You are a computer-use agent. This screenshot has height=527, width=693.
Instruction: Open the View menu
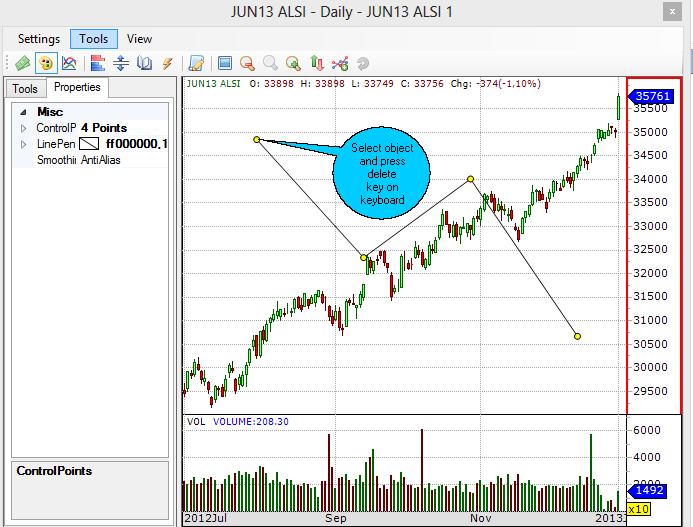140,39
